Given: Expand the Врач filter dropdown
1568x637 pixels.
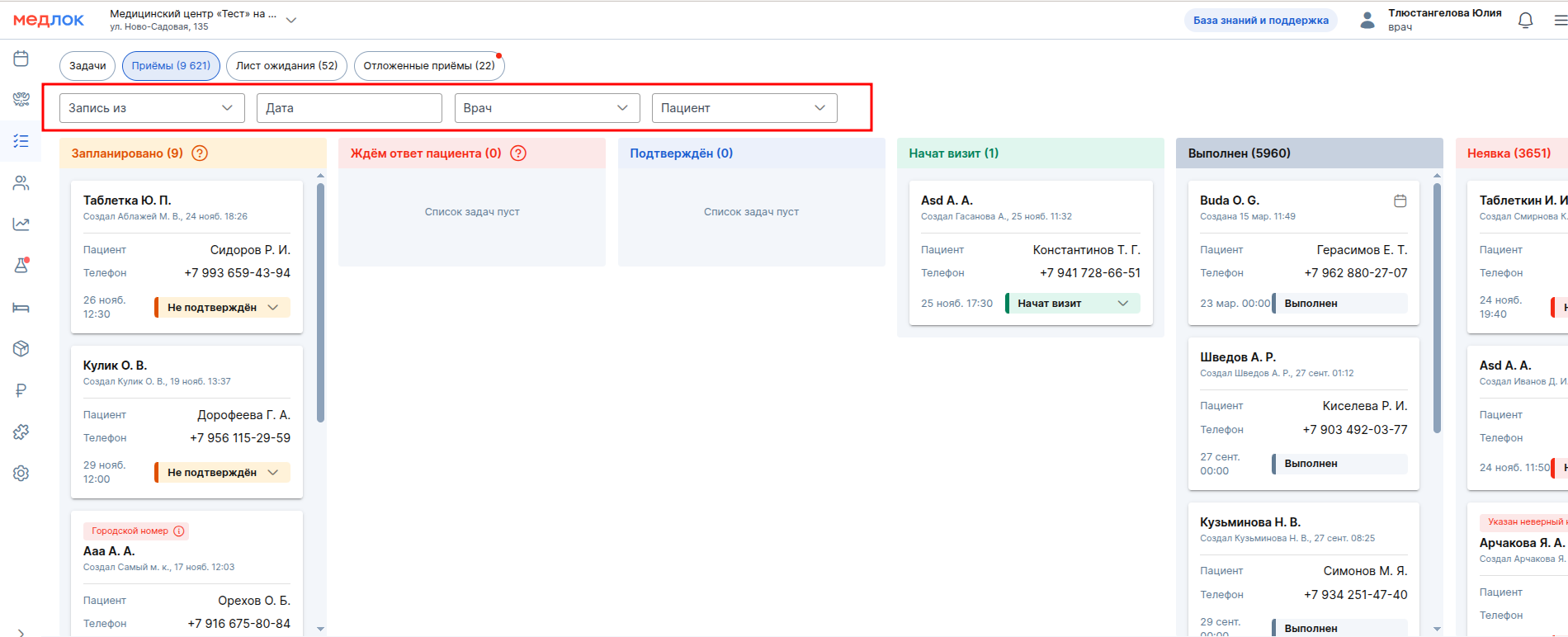Looking at the screenshot, I should [546, 108].
